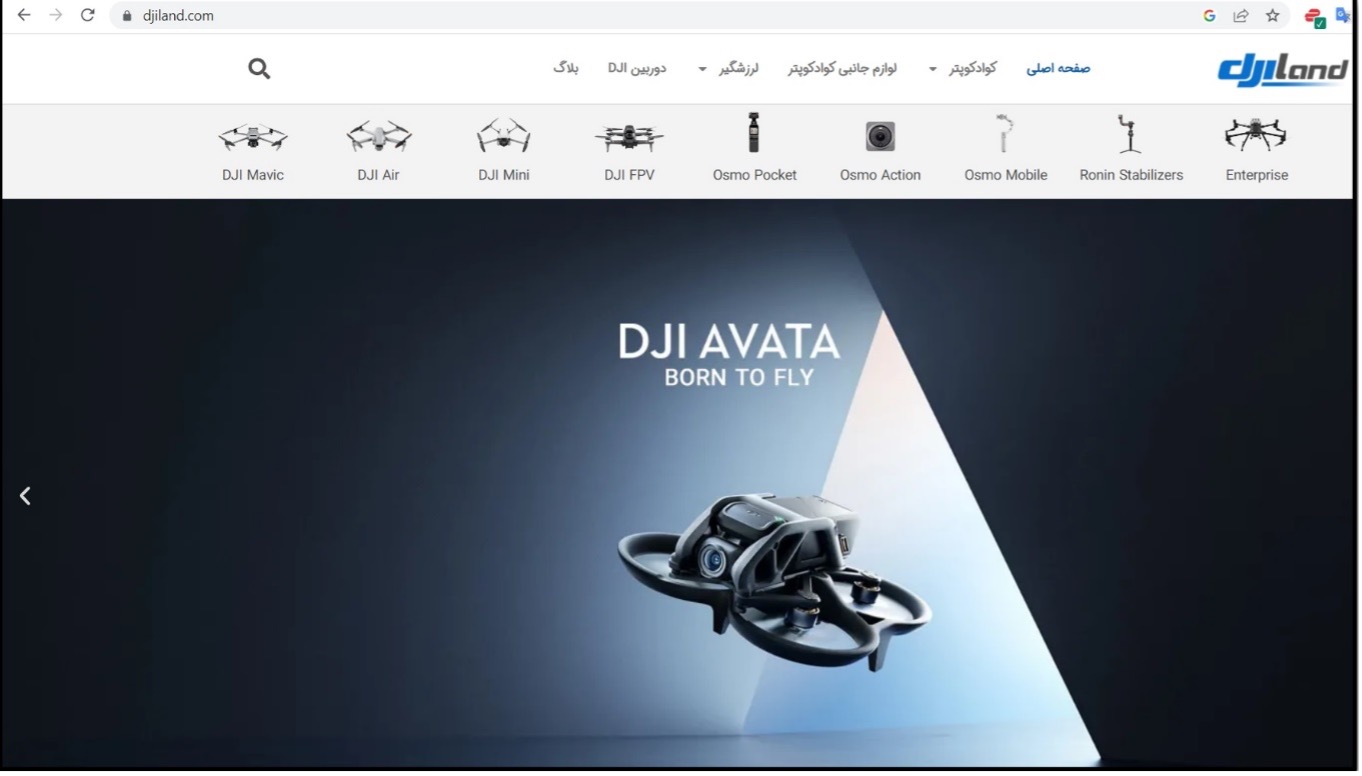Click the Osmo Mobile label

click(x=1006, y=175)
